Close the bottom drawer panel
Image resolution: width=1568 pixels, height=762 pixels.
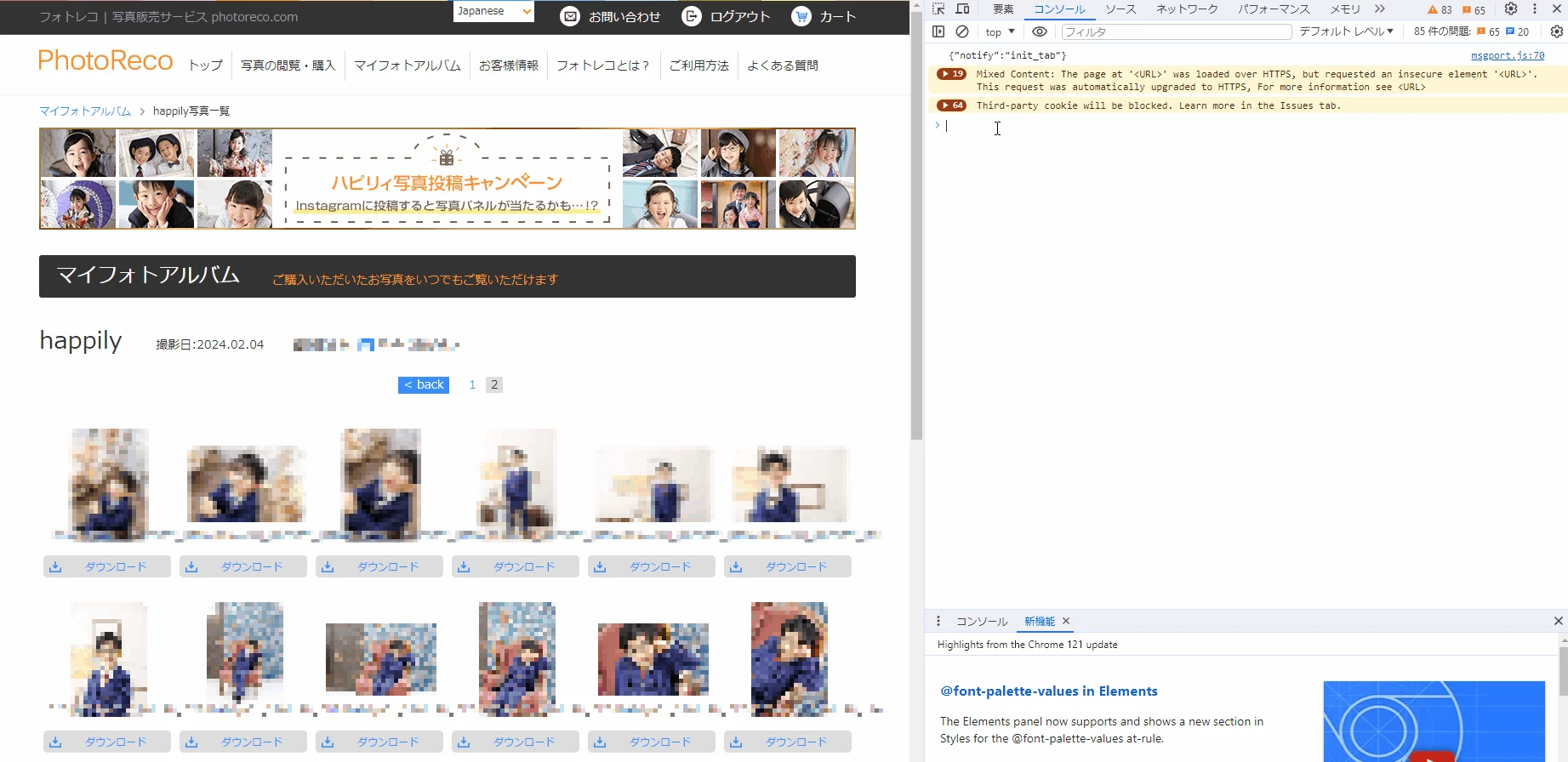[1558, 621]
